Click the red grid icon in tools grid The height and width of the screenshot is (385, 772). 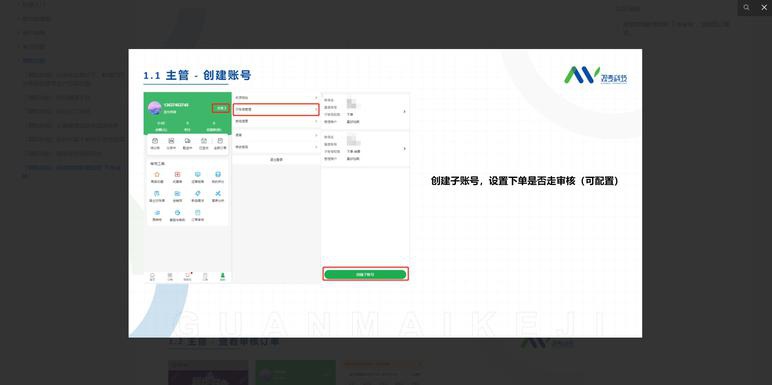[177, 174]
